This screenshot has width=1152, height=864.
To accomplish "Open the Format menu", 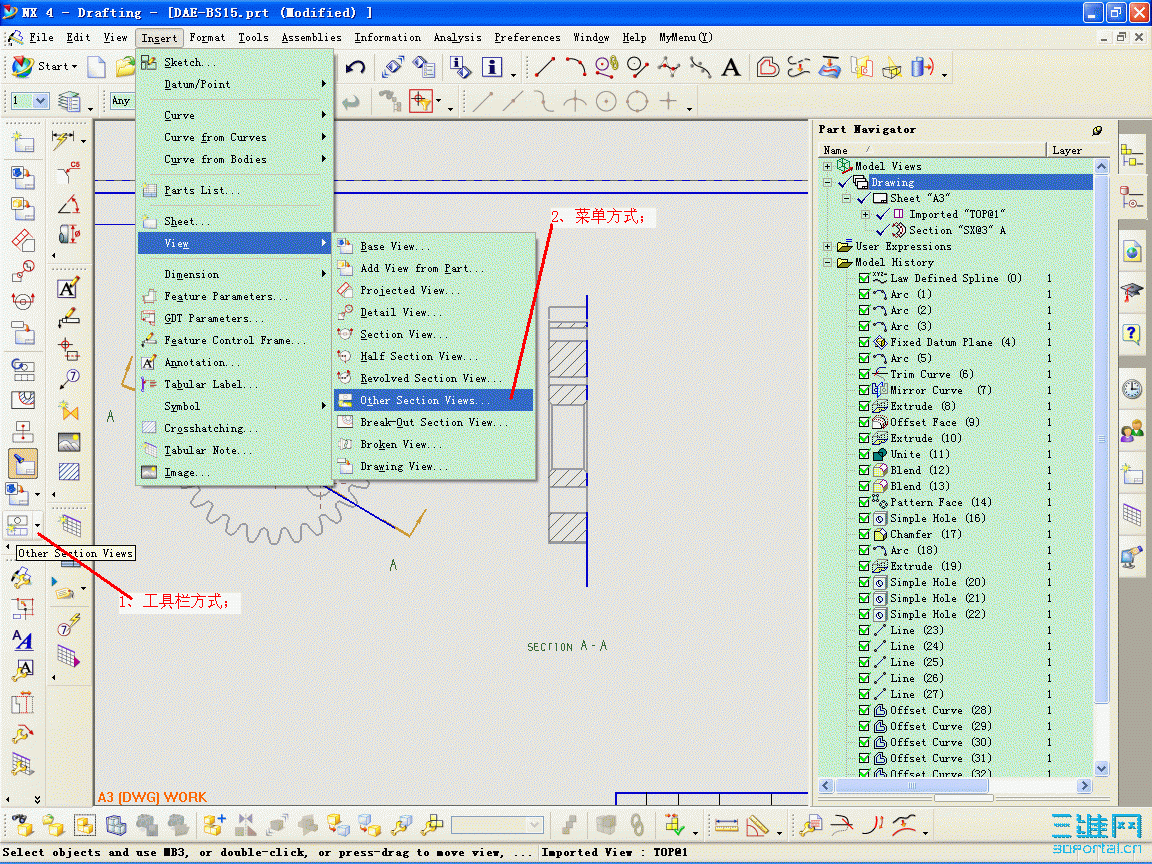I will click(x=207, y=37).
